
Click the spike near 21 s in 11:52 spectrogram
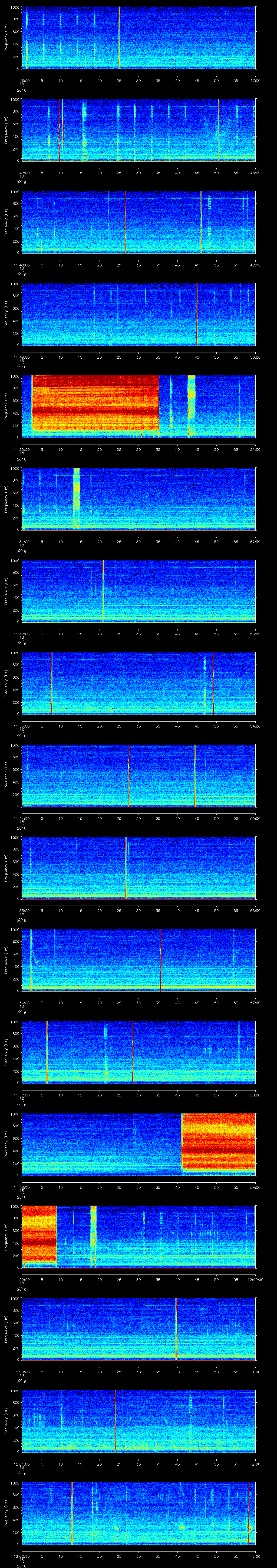(103, 590)
